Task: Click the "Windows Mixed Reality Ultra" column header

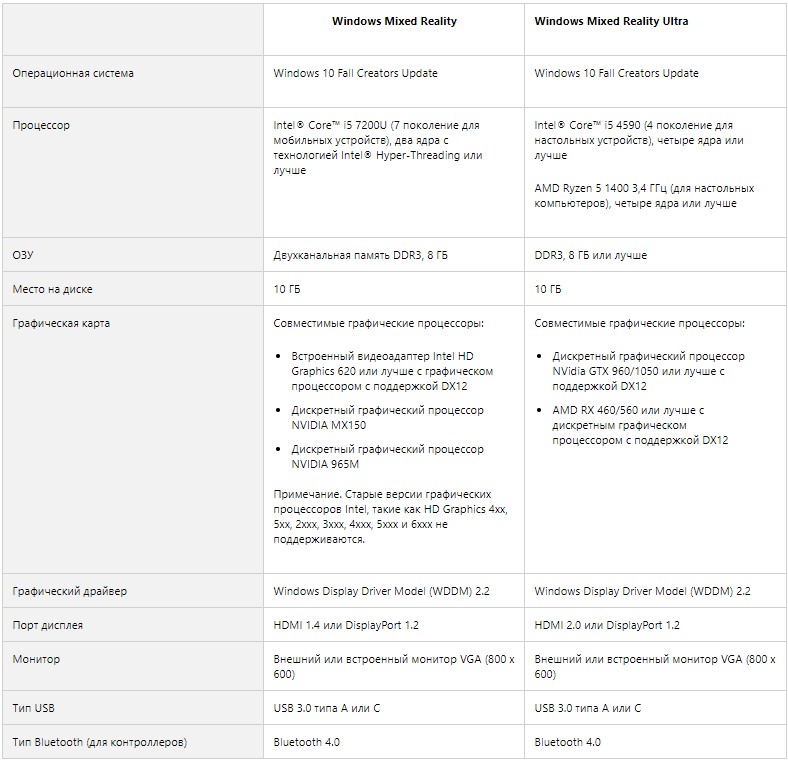Action: coord(611,21)
